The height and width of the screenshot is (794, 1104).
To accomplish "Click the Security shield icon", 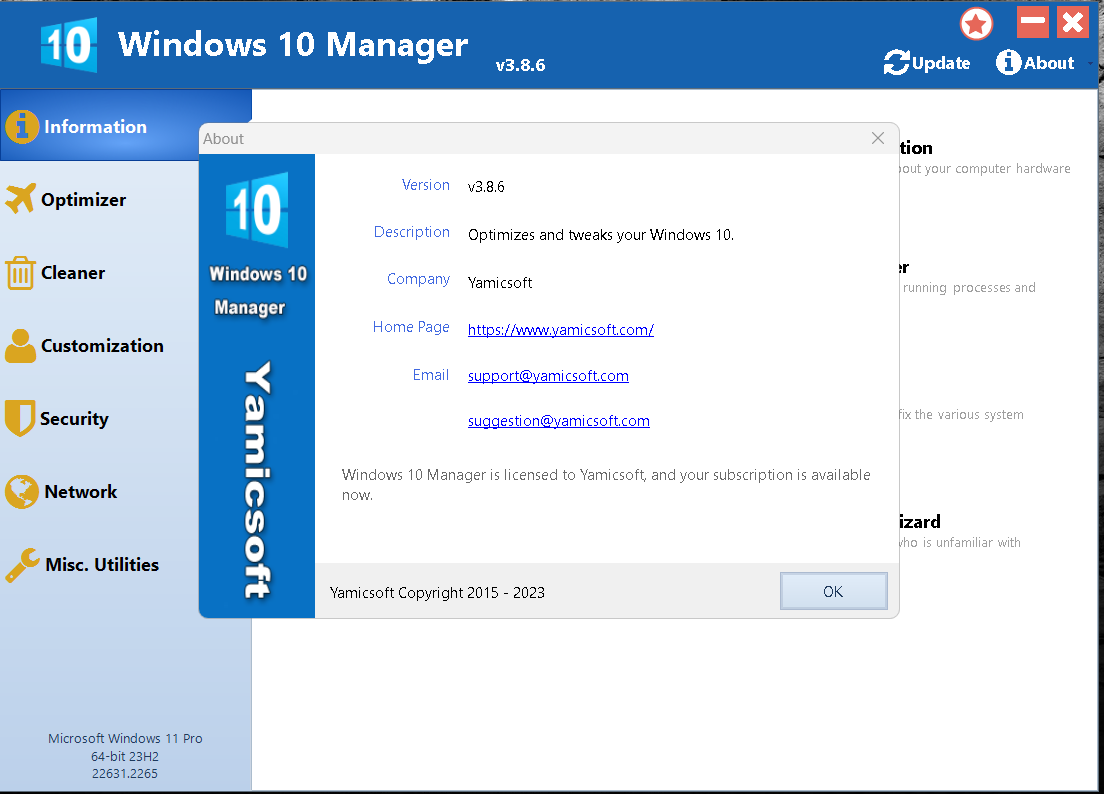I will click(20, 418).
